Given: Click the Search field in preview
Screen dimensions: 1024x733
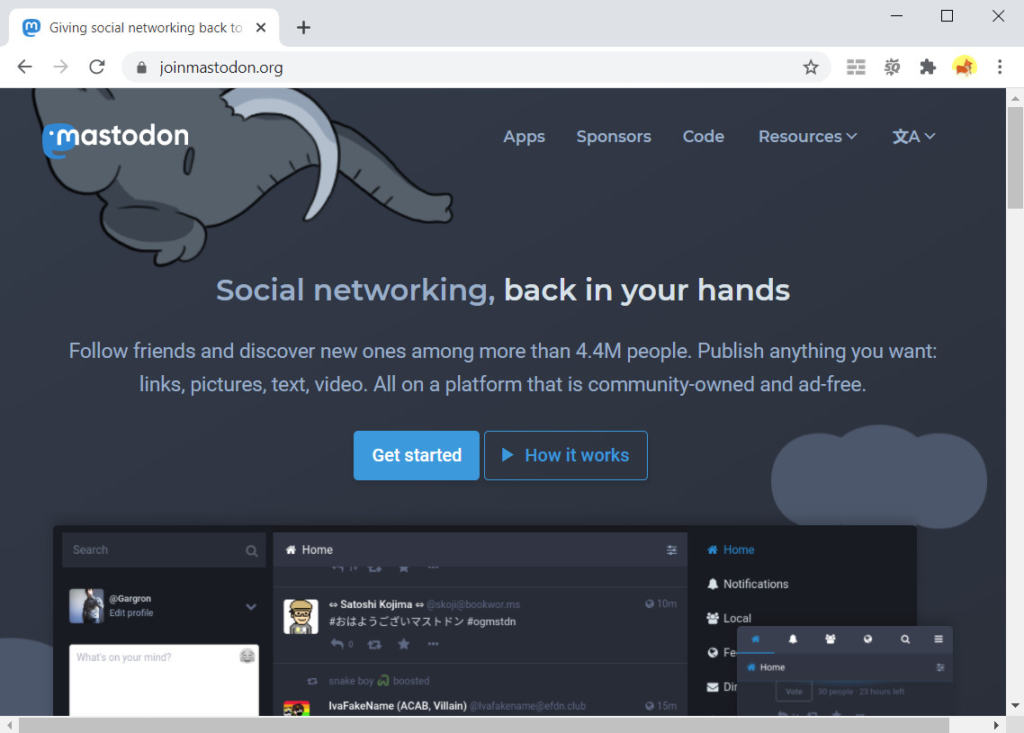Looking at the screenshot, I should (x=164, y=550).
